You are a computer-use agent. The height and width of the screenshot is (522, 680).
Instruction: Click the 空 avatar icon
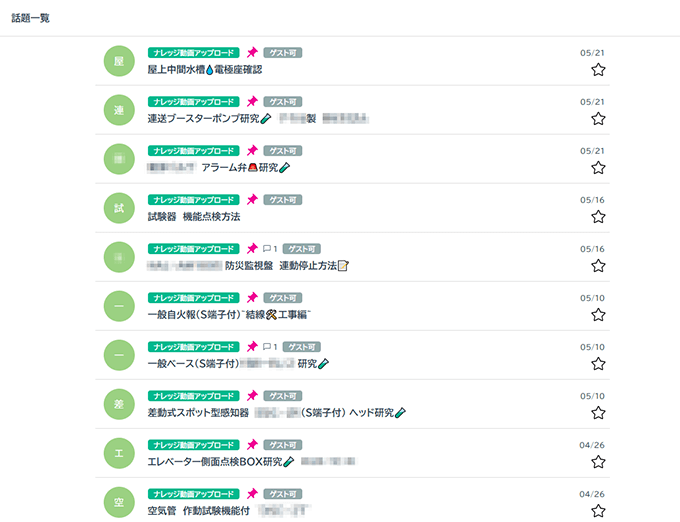[x=119, y=502]
